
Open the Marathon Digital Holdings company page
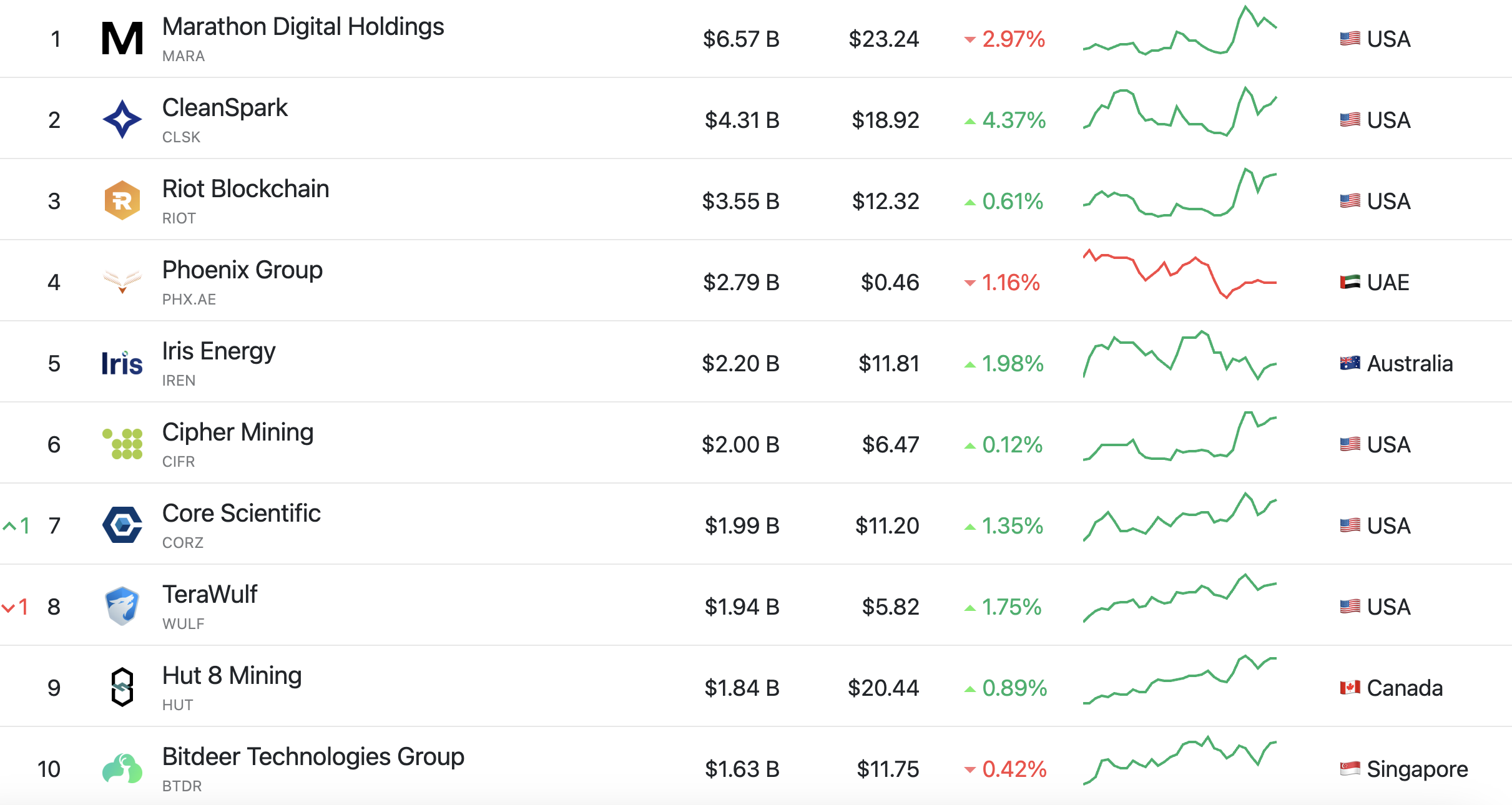(x=303, y=27)
